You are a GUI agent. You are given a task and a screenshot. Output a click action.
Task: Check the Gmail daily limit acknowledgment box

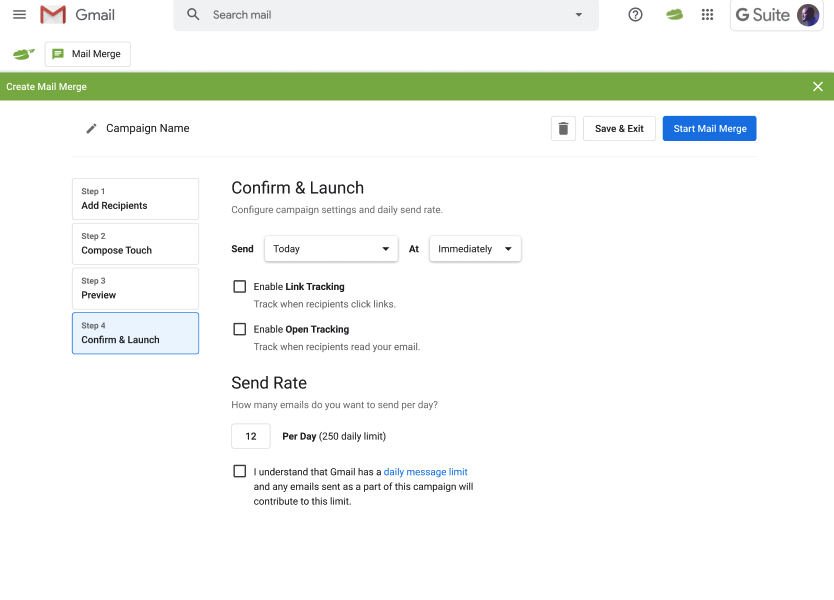click(x=240, y=471)
